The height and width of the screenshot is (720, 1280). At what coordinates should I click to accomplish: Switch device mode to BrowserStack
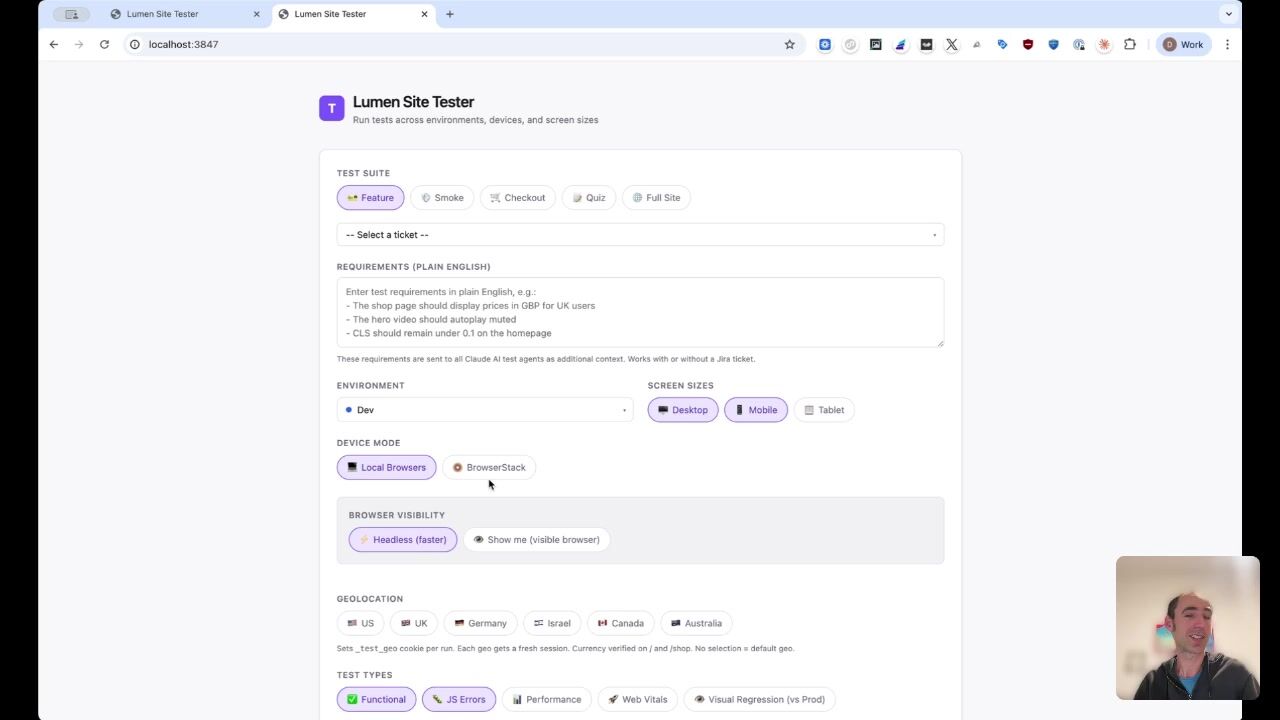[x=489, y=468]
